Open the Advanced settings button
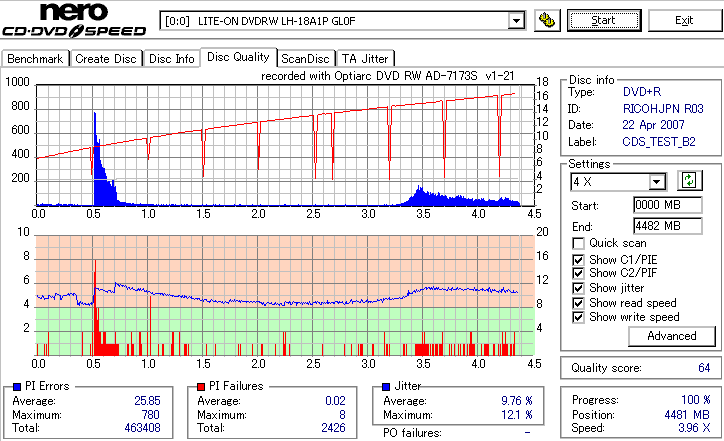 pos(671,336)
